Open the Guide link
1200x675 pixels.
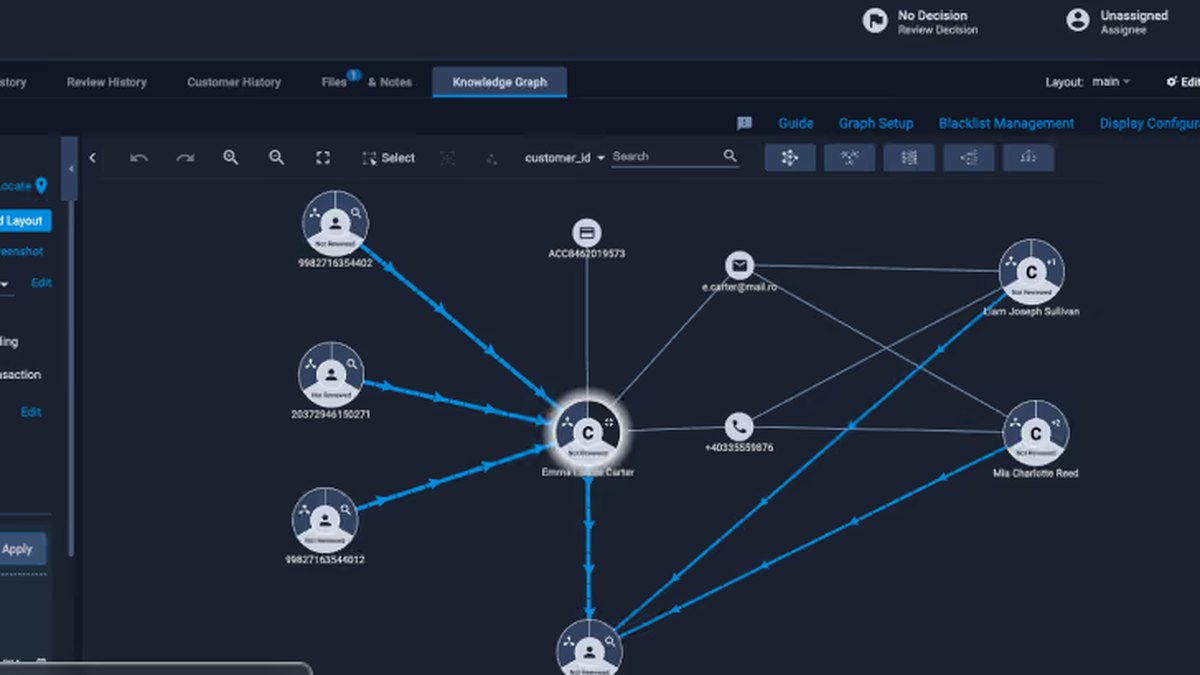796,124
